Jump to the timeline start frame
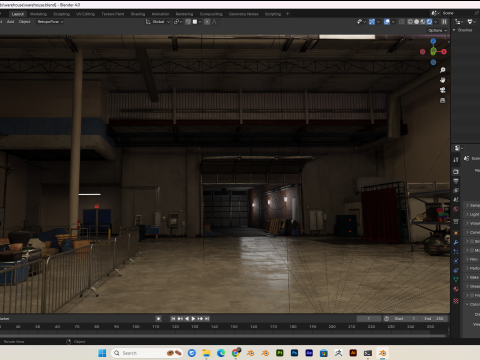 click(x=173, y=319)
